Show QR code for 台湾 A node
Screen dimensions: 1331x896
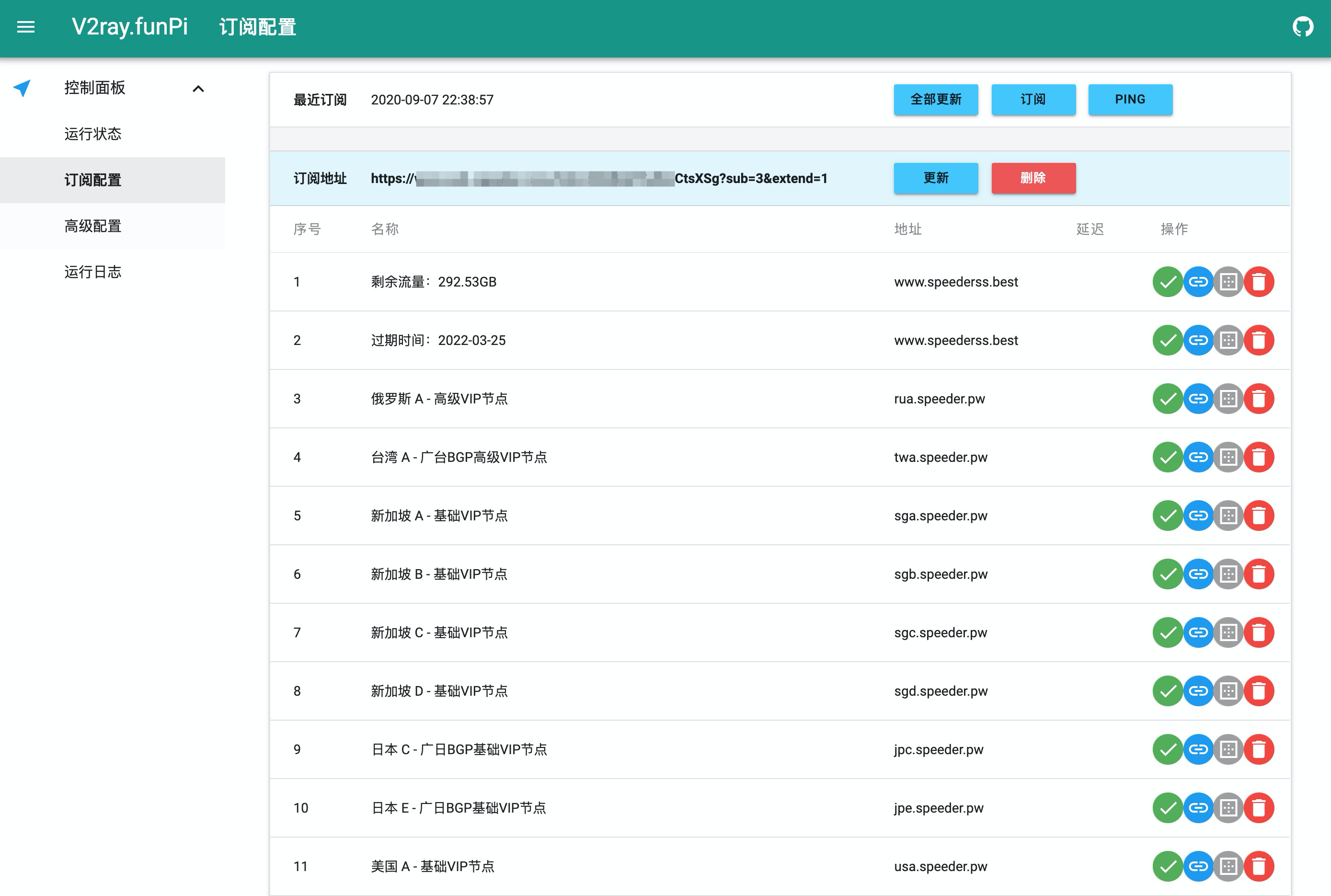click(x=1228, y=457)
